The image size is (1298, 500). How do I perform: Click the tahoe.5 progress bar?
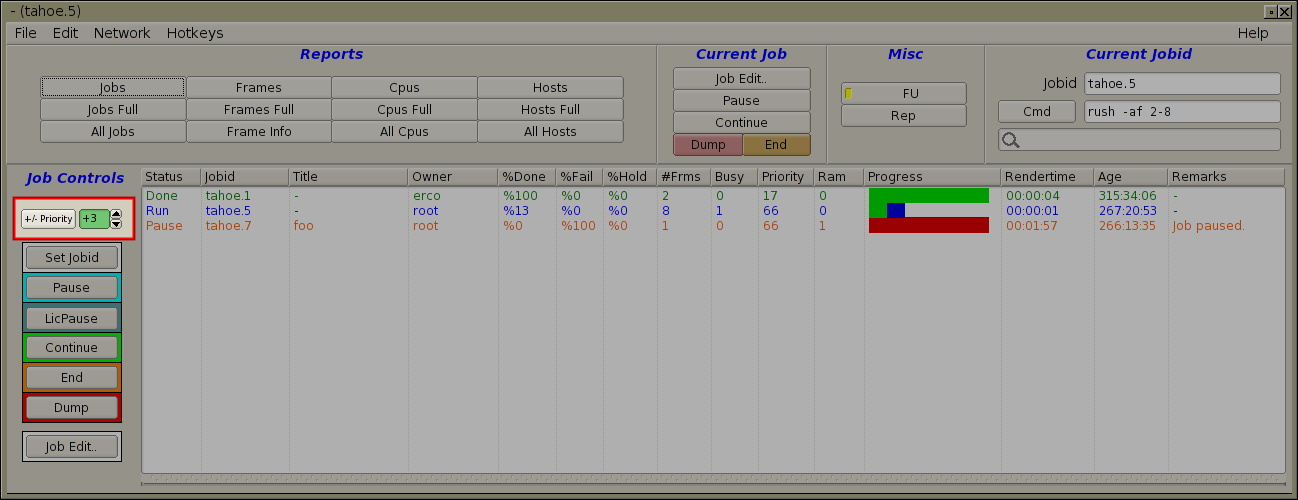click(x=928, y=210)
